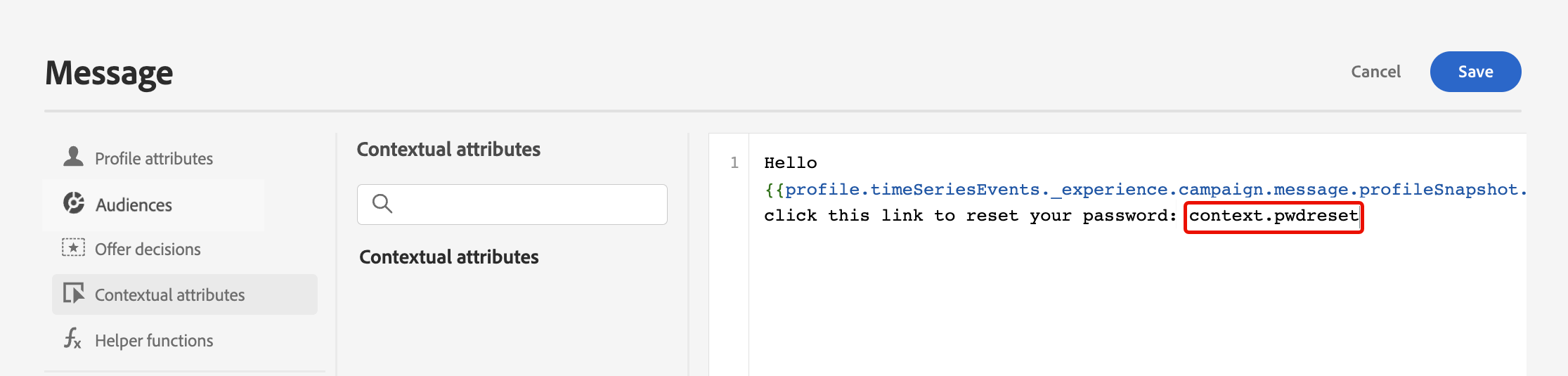
Task: Focus the contextual attributes search field
Action: tap(512, 205)
